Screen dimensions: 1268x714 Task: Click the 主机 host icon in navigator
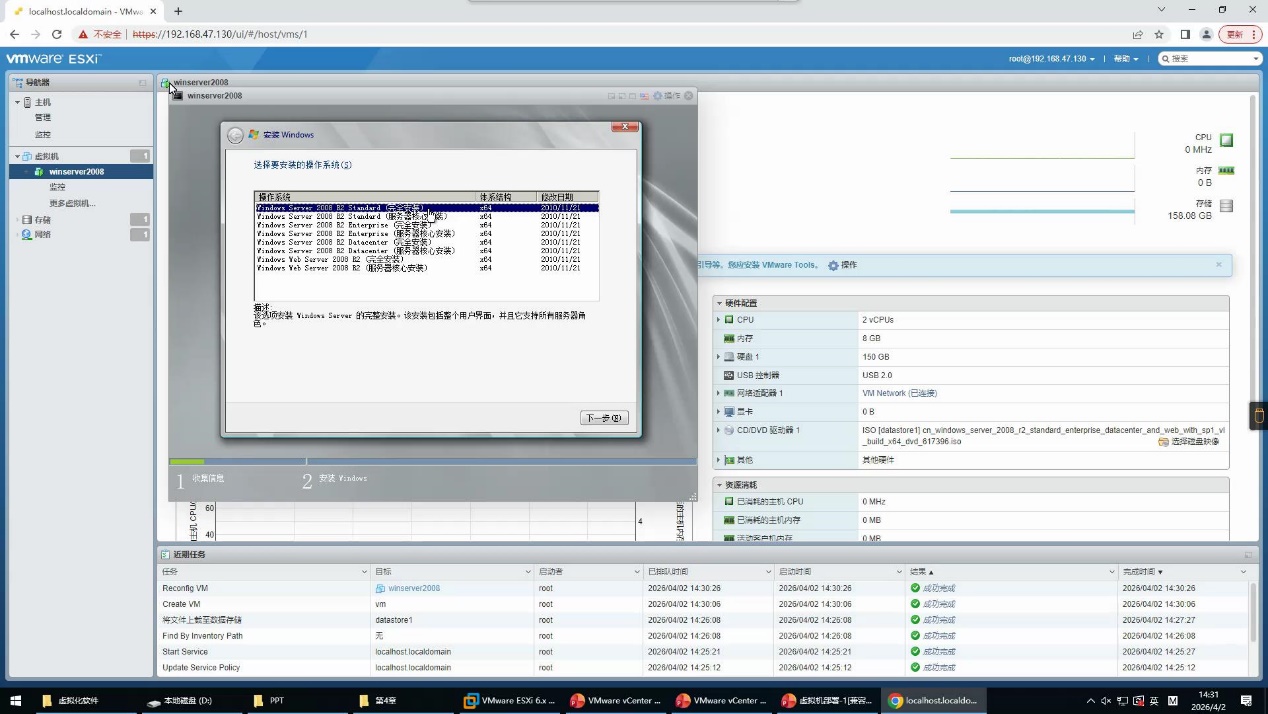28,102
